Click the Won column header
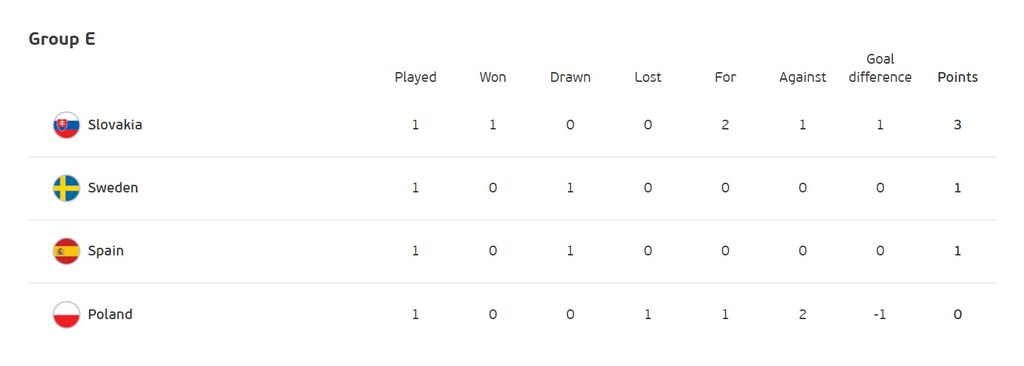This screenshot has height=366, width=1024. (492, 77)
